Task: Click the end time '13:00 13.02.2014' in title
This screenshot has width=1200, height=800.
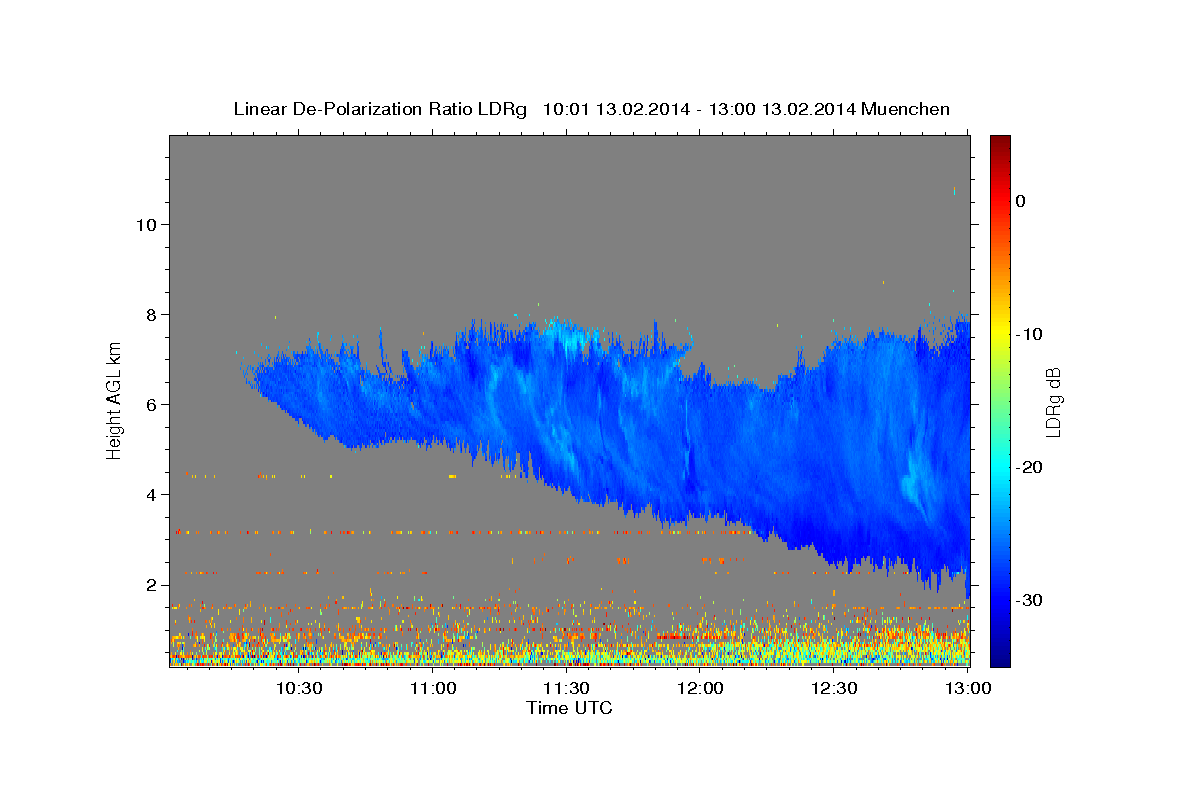Action: click(x=781, y=109)
